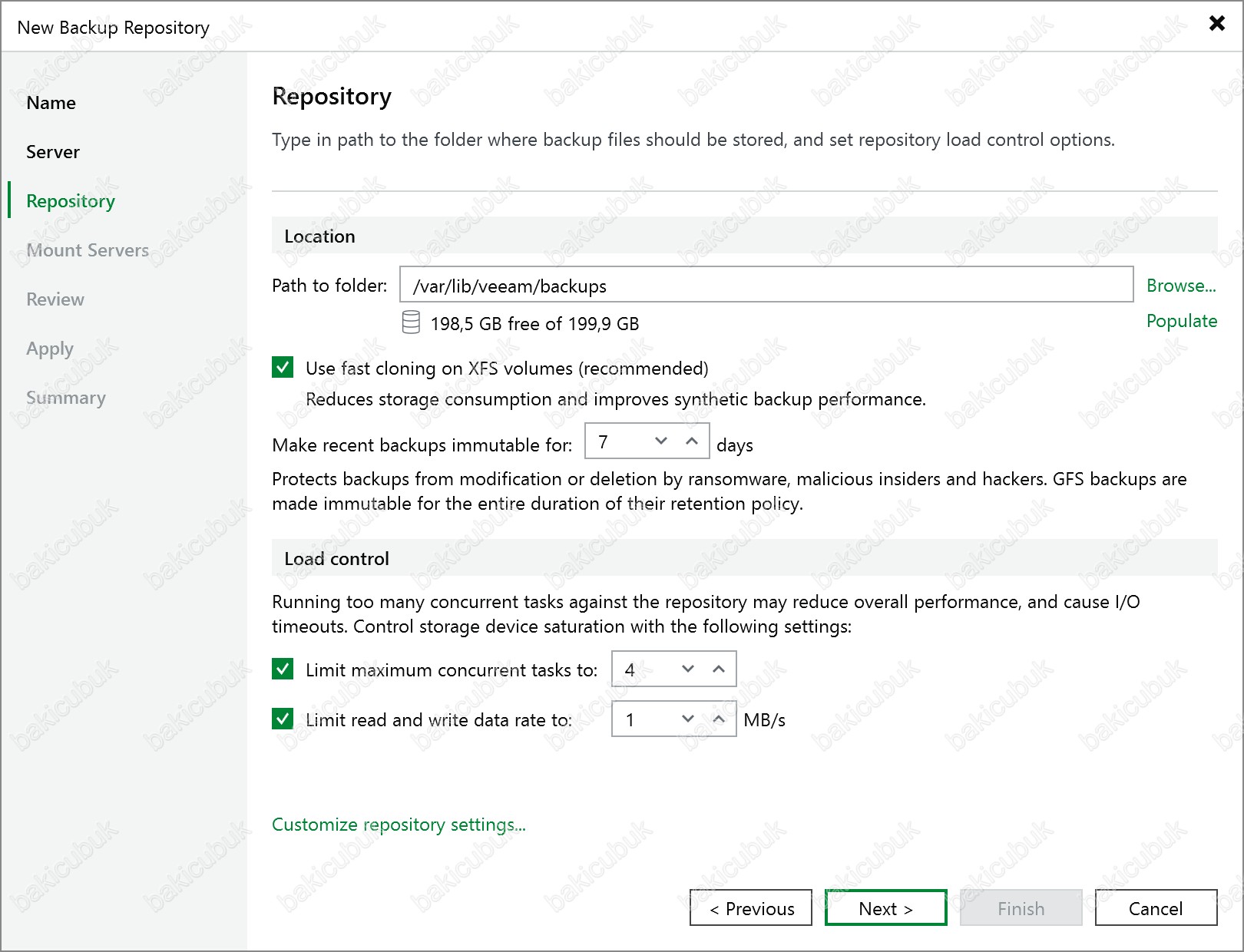Decrease concurrent tasks limit with down arrow
This screenshot has height=952, width=1244.
[x=688, y=669]
